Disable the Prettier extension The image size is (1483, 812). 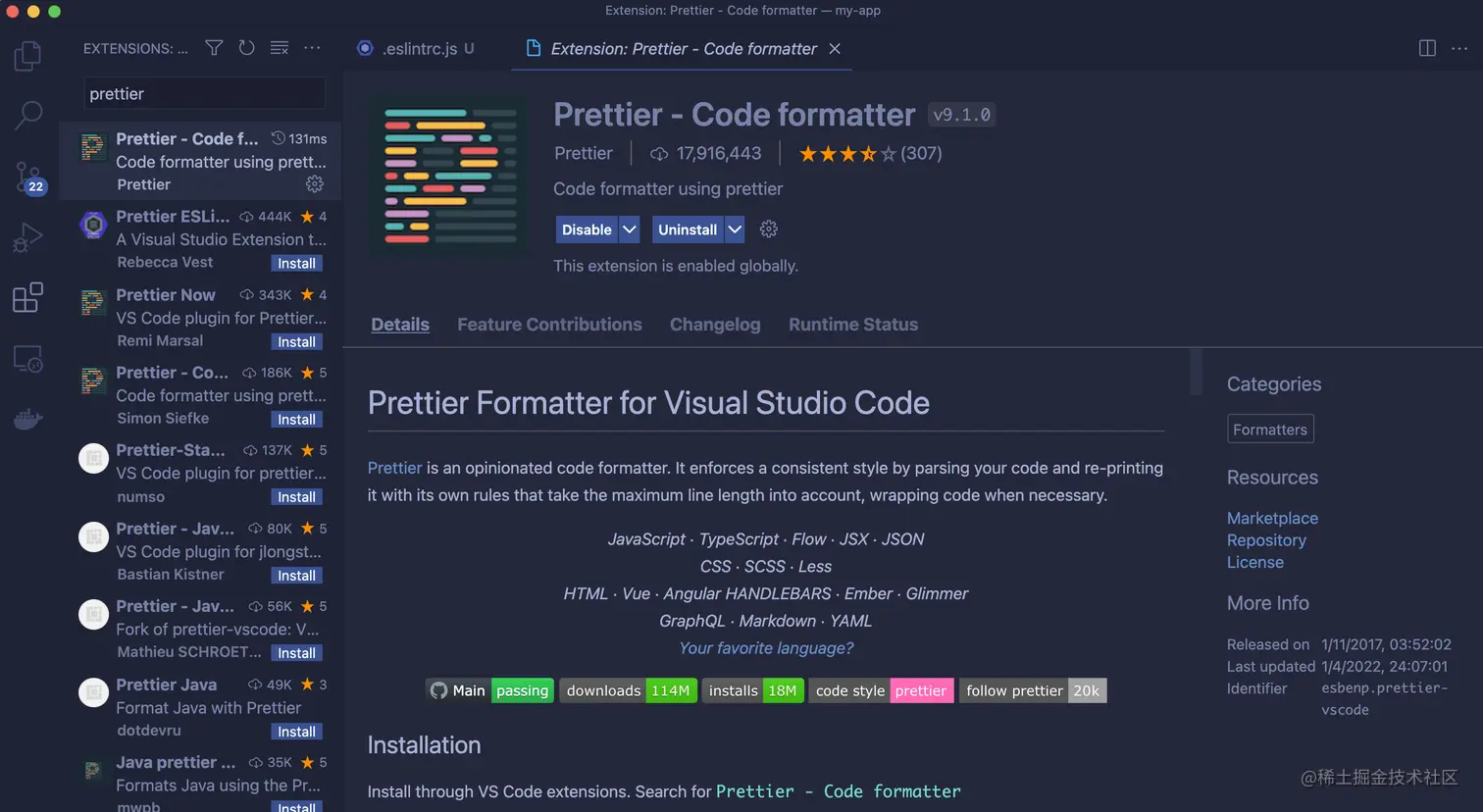coord(587,229)
